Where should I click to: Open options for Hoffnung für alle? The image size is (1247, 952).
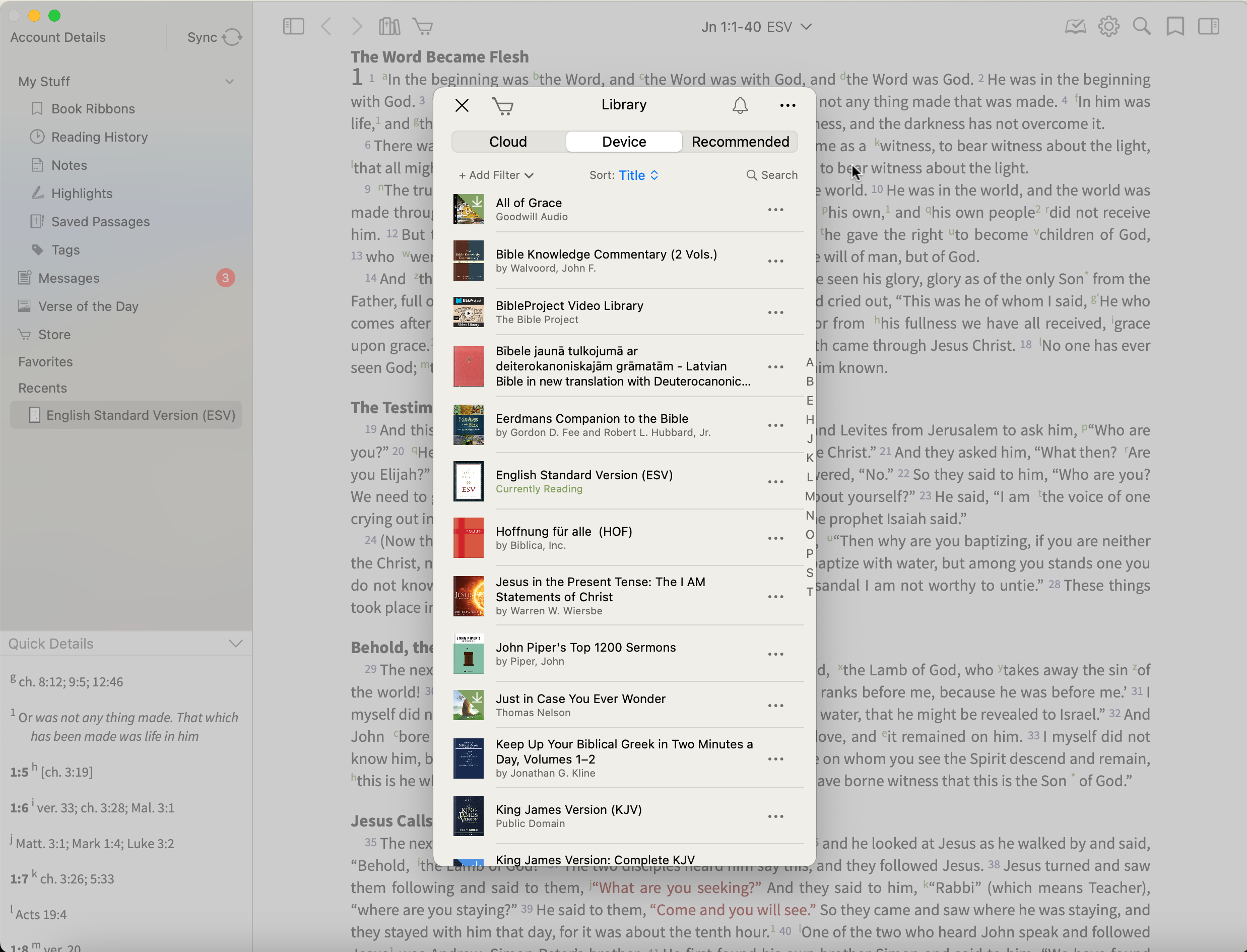coord(775,538)
